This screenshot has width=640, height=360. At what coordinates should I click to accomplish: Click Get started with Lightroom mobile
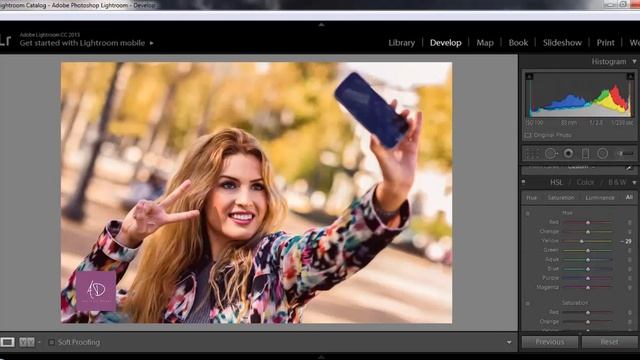[82, 43]
